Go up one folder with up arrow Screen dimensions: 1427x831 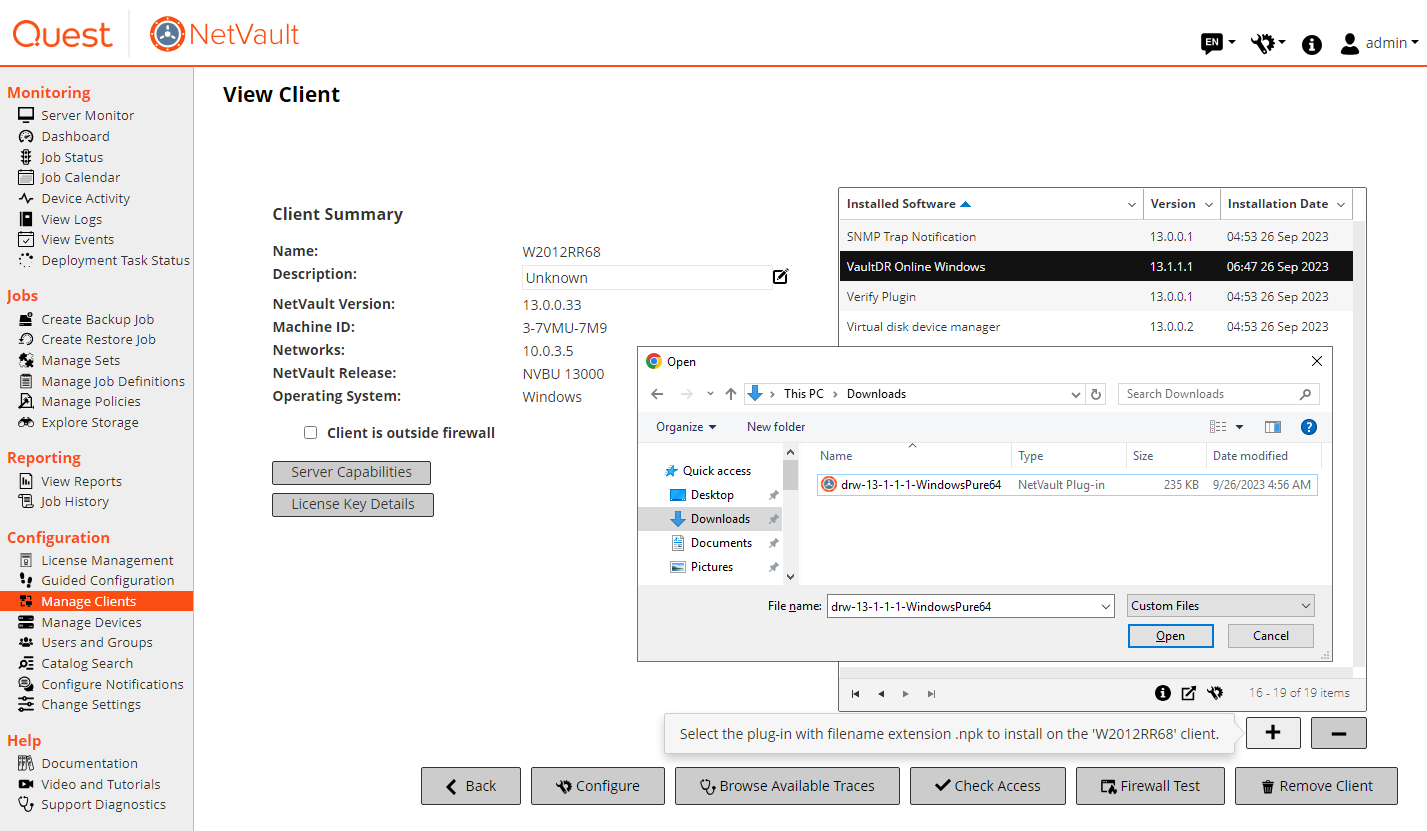point(731,394)
